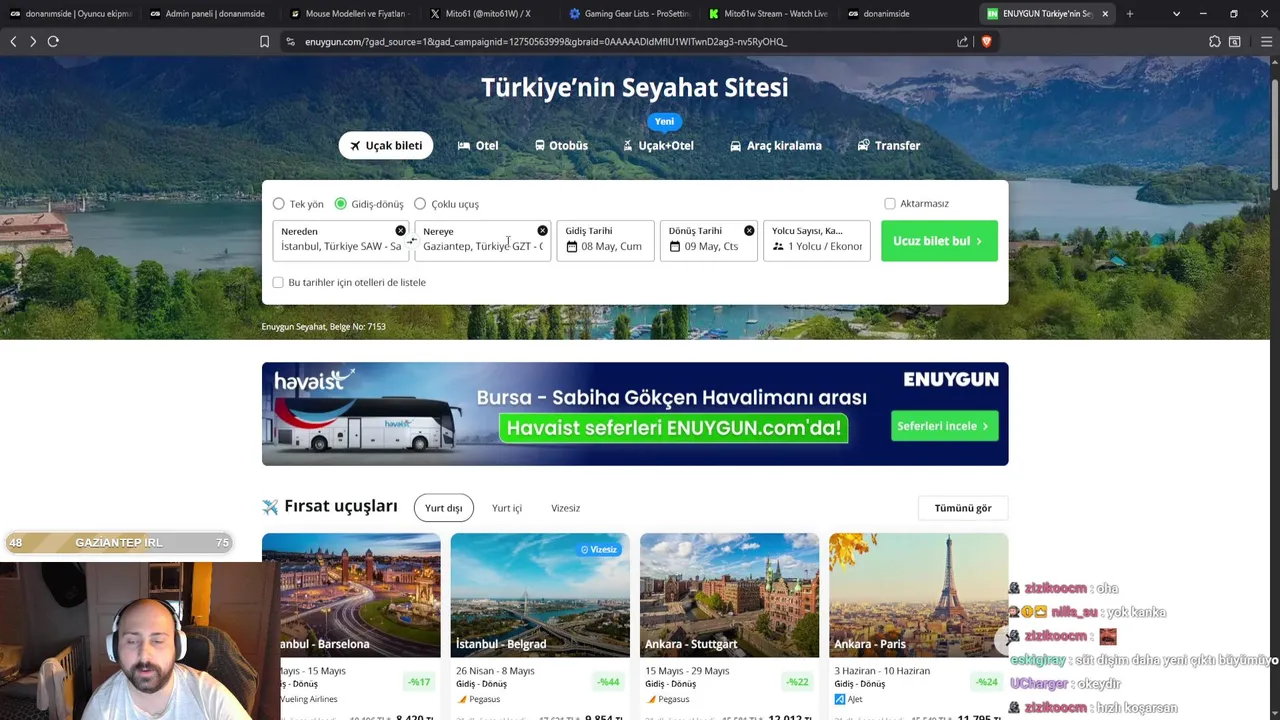Open the browser extensions puzzle icon
The height and width of the screenshot is (720, 1280).
point(1214,41)
